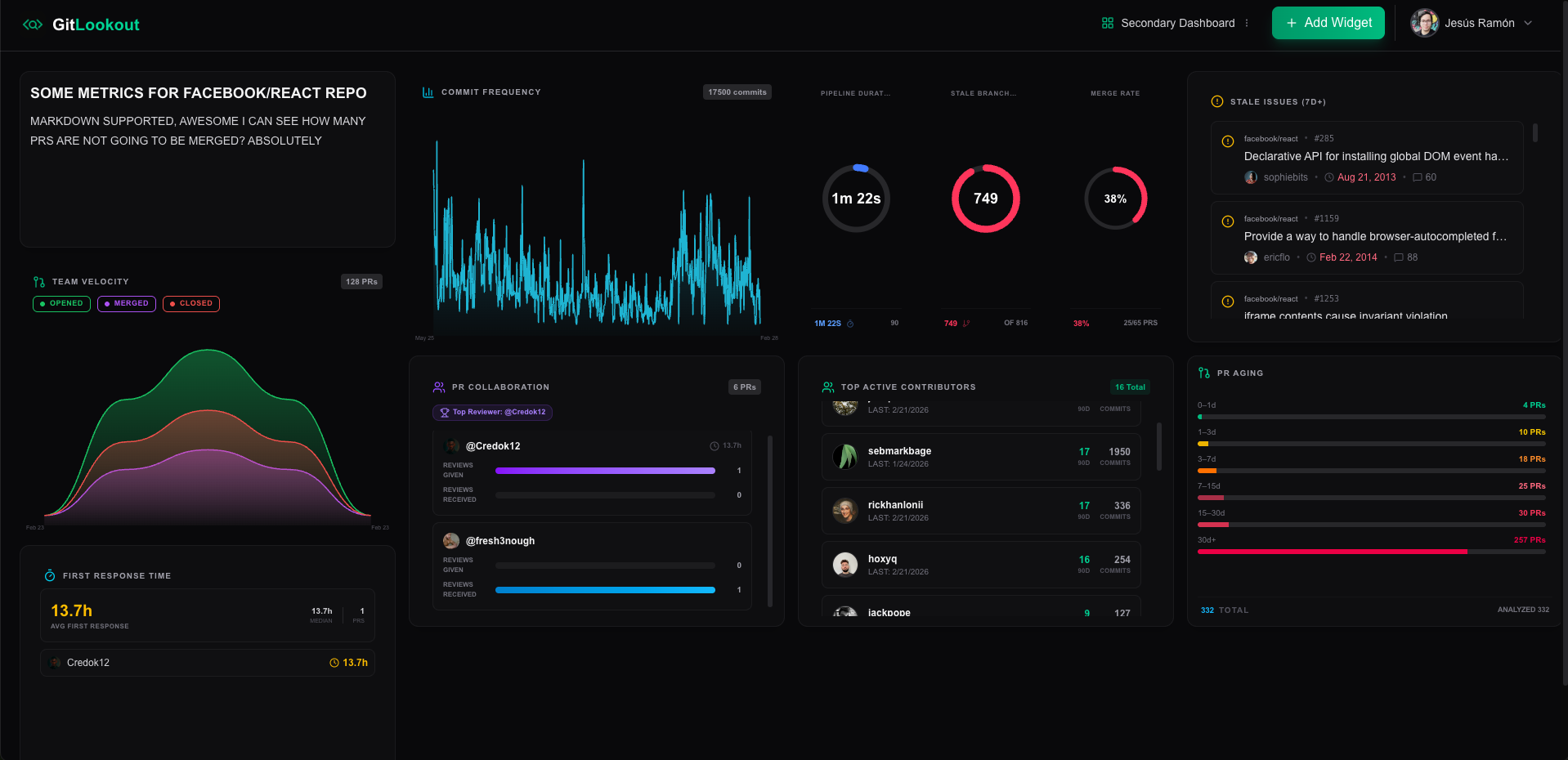Click the comment icon showing 60
1568x760 pixels.
click(1418, 177)
